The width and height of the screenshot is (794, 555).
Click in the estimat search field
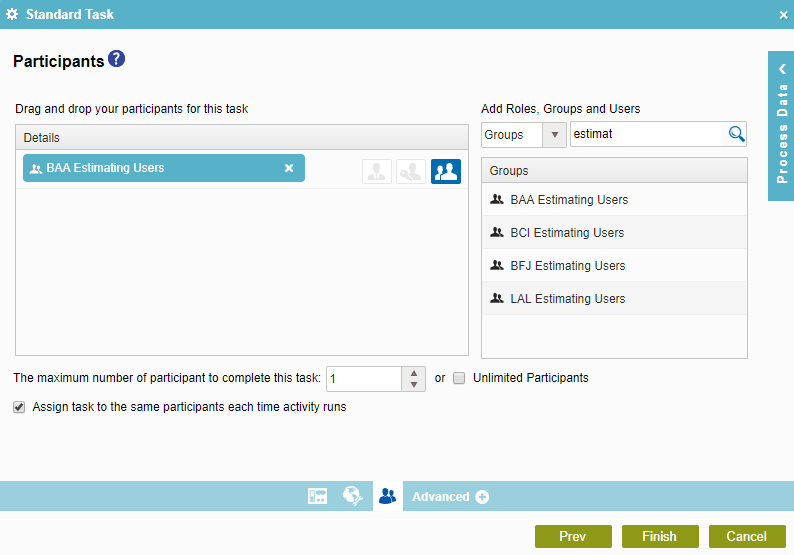(x=646, y=134)
